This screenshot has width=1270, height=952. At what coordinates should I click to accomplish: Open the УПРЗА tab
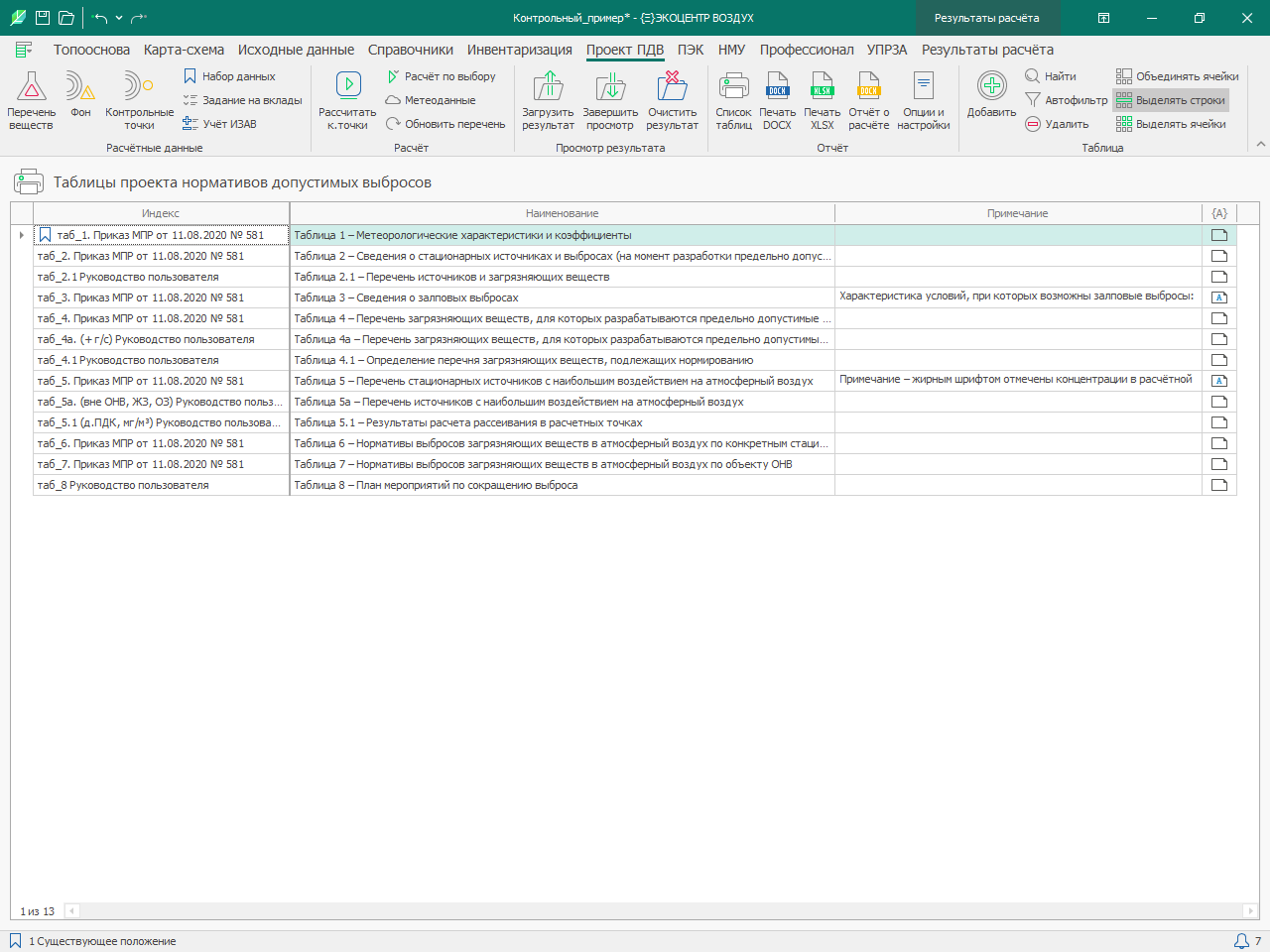coord(887,50)
